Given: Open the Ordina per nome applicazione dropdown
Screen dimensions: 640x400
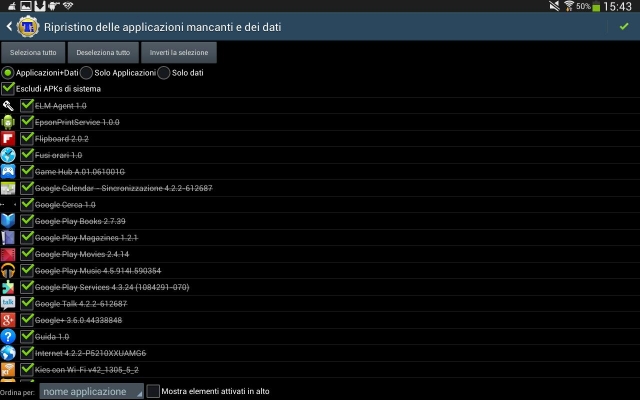Looking at the screenshot, I should click(x=91, y=391).
